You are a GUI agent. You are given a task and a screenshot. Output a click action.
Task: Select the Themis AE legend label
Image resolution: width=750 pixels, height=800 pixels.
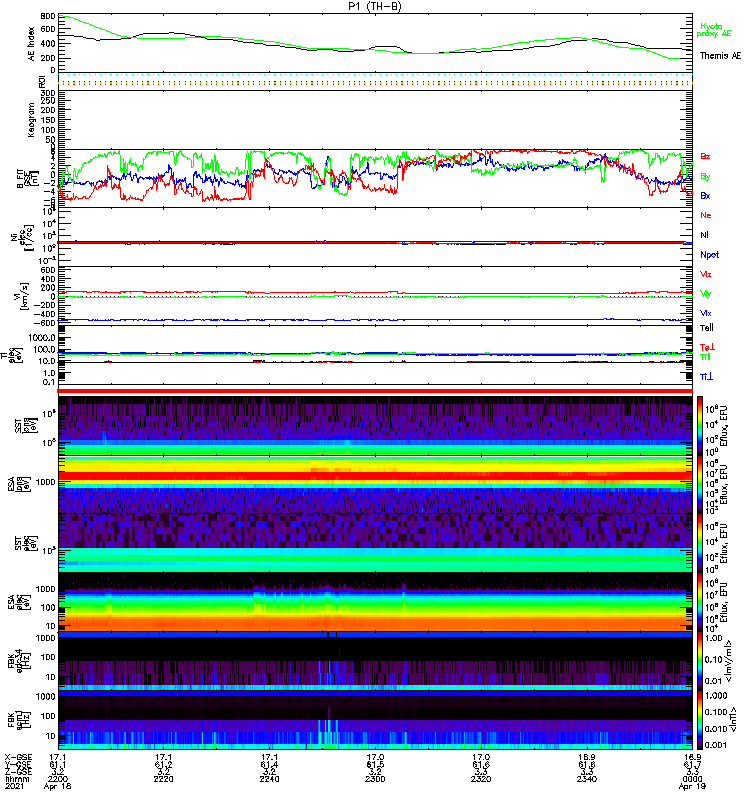coord(720,56)
